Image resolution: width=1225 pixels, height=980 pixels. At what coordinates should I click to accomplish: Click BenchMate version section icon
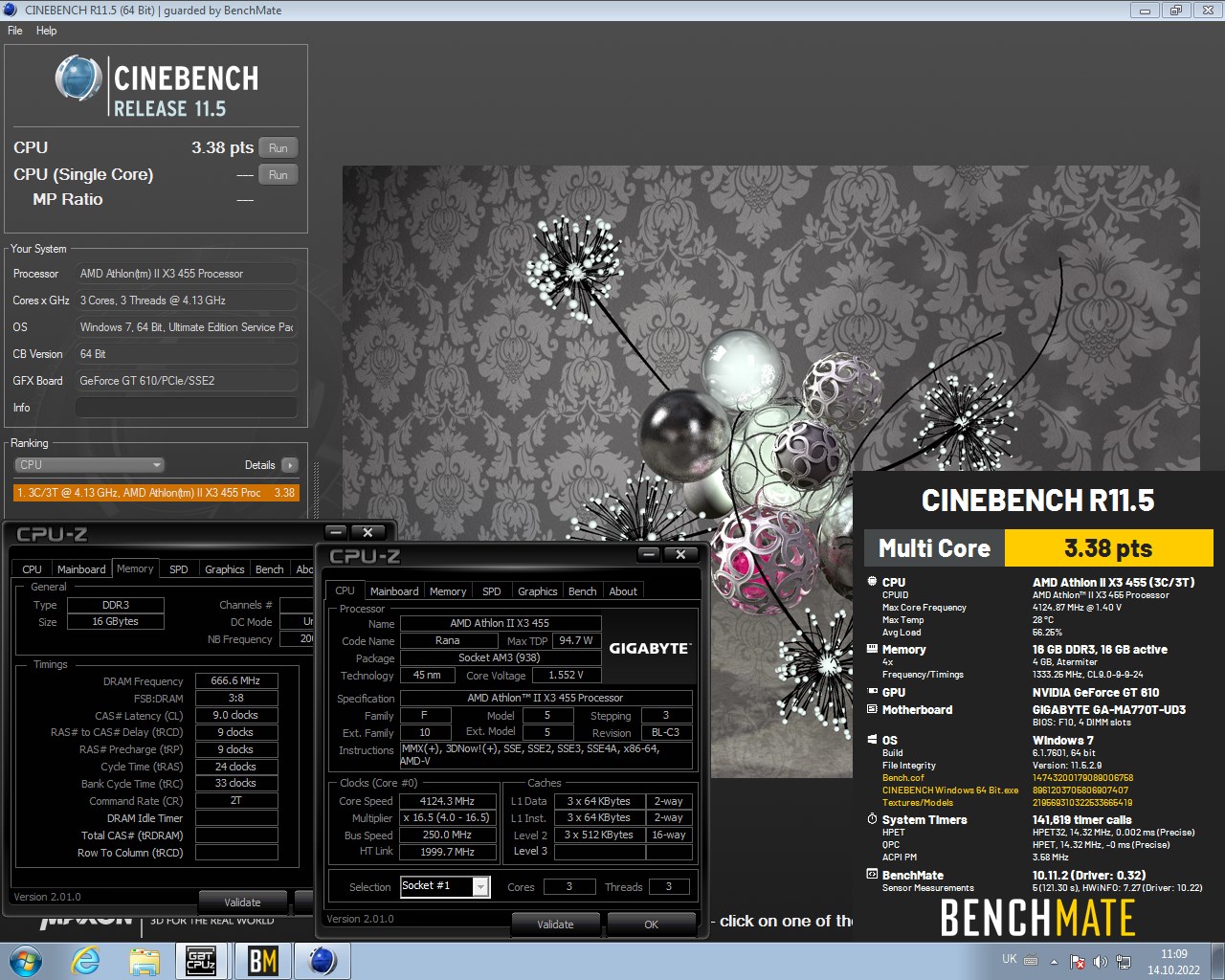[872, 875]
